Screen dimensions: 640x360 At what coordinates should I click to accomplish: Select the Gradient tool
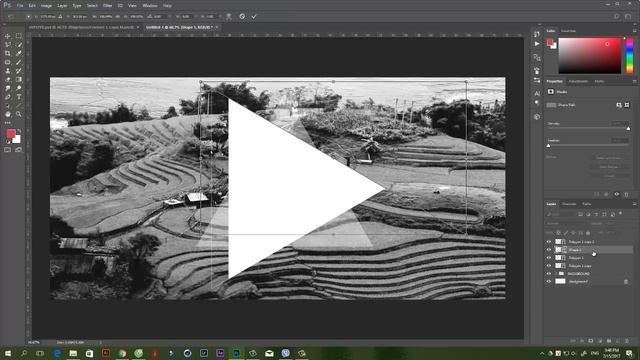19,80
